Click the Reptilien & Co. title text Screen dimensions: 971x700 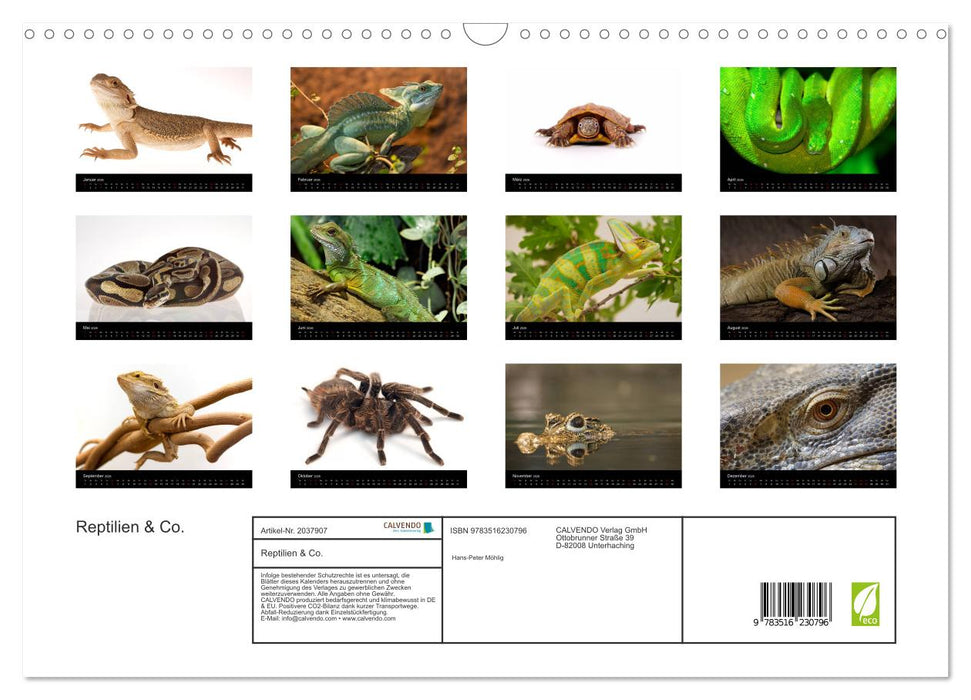[130, 526]
